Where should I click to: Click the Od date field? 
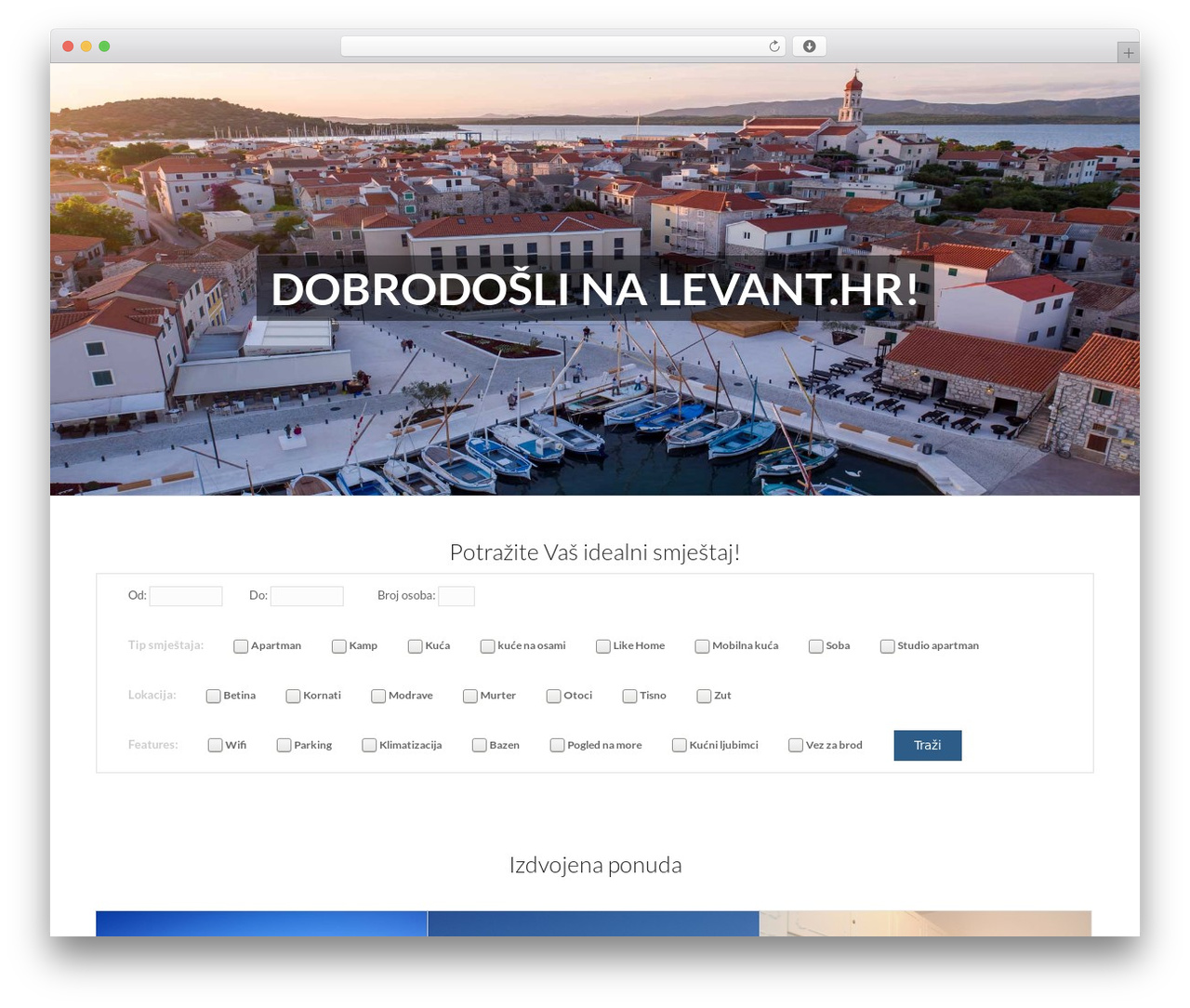186,596
